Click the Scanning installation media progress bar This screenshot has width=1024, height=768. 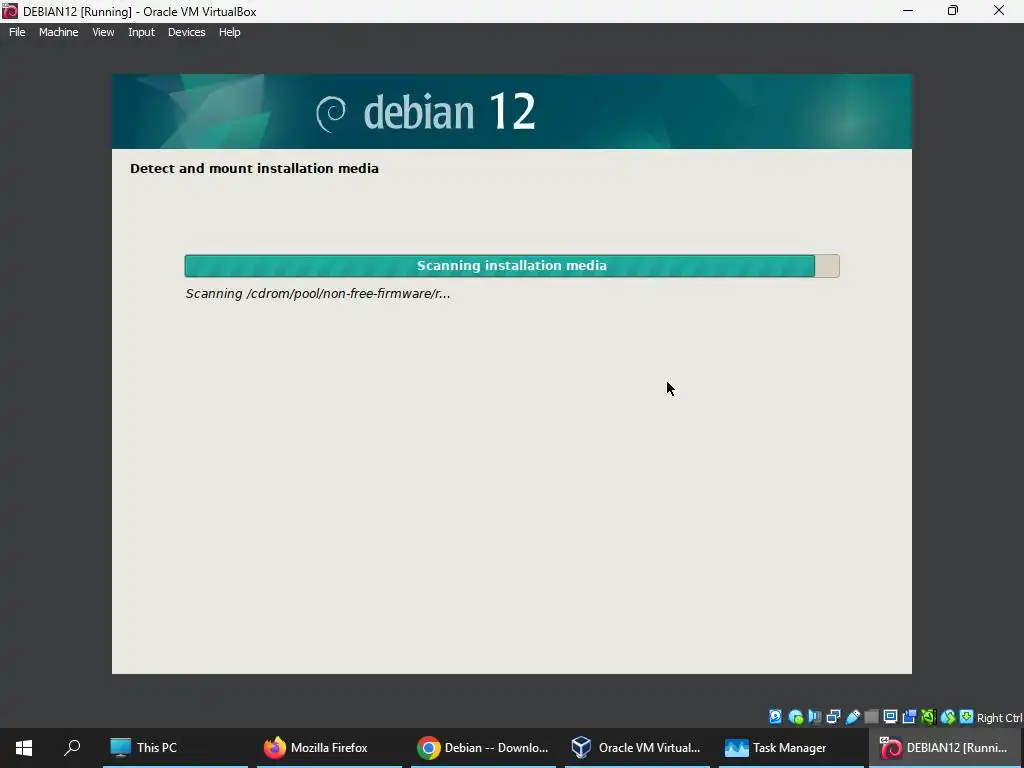511,266
